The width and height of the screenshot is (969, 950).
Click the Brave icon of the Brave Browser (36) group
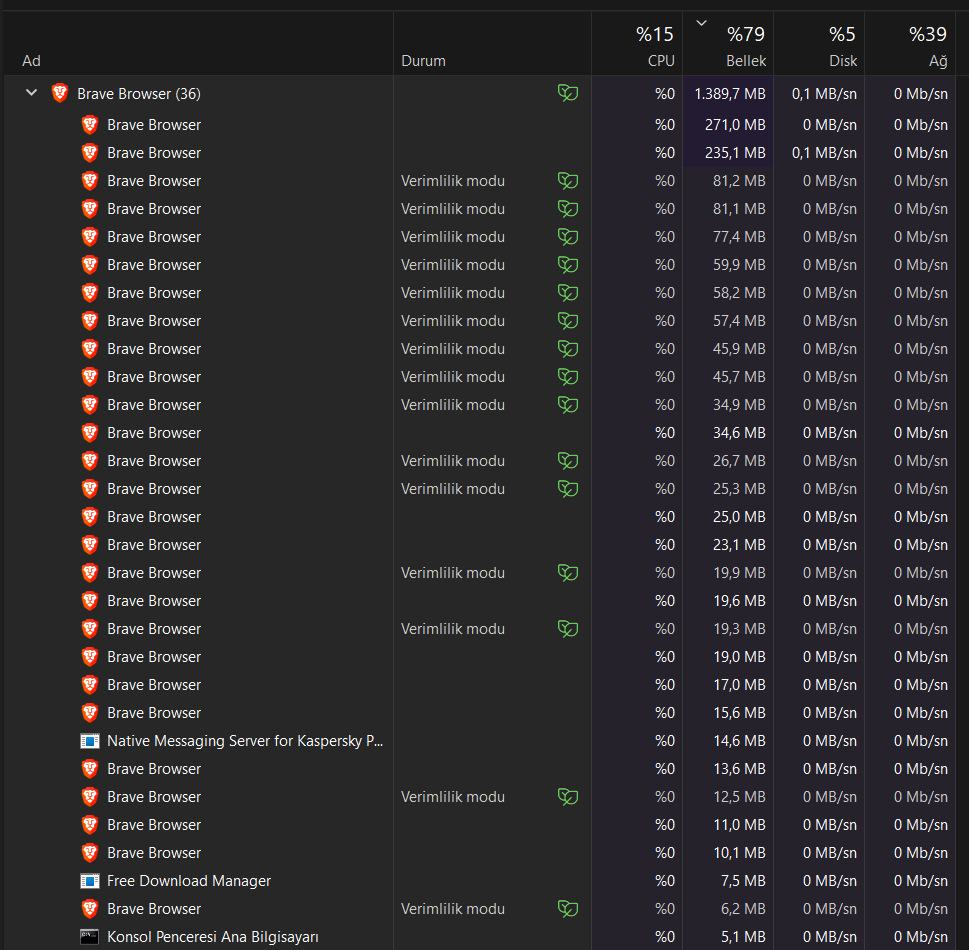(60, 93)
